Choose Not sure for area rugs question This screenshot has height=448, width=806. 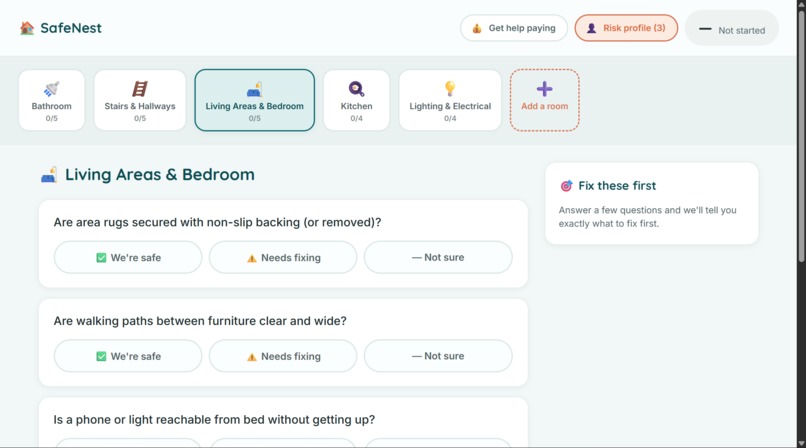pos(438,257)
